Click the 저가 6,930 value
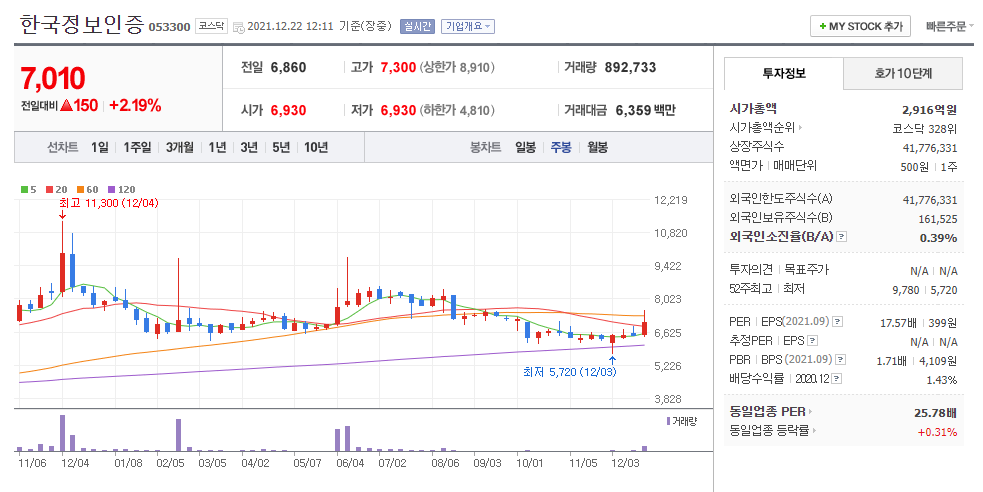This screenshot has width=983, height=492. coord(398,110)
